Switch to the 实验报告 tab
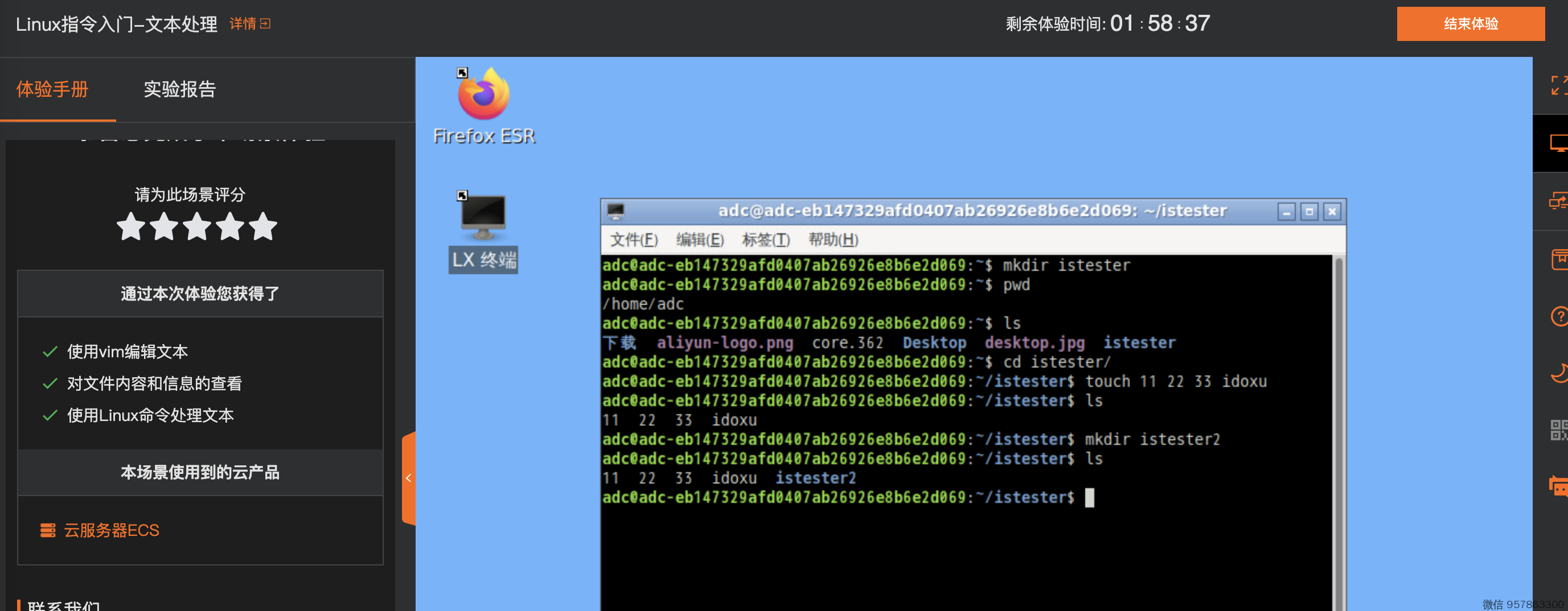1568x611 pixels. click(x=179, y=89)
